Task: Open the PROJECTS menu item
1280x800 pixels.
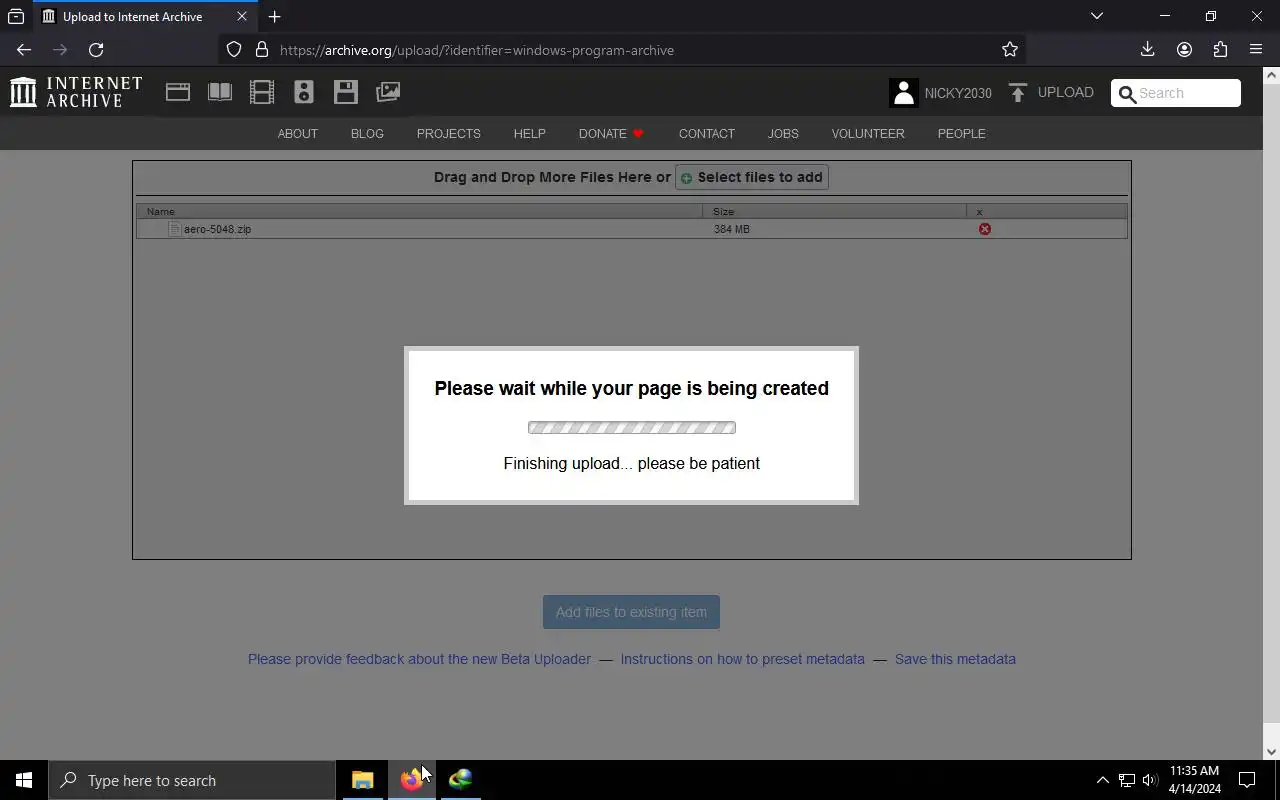Action: coord(448,133)
